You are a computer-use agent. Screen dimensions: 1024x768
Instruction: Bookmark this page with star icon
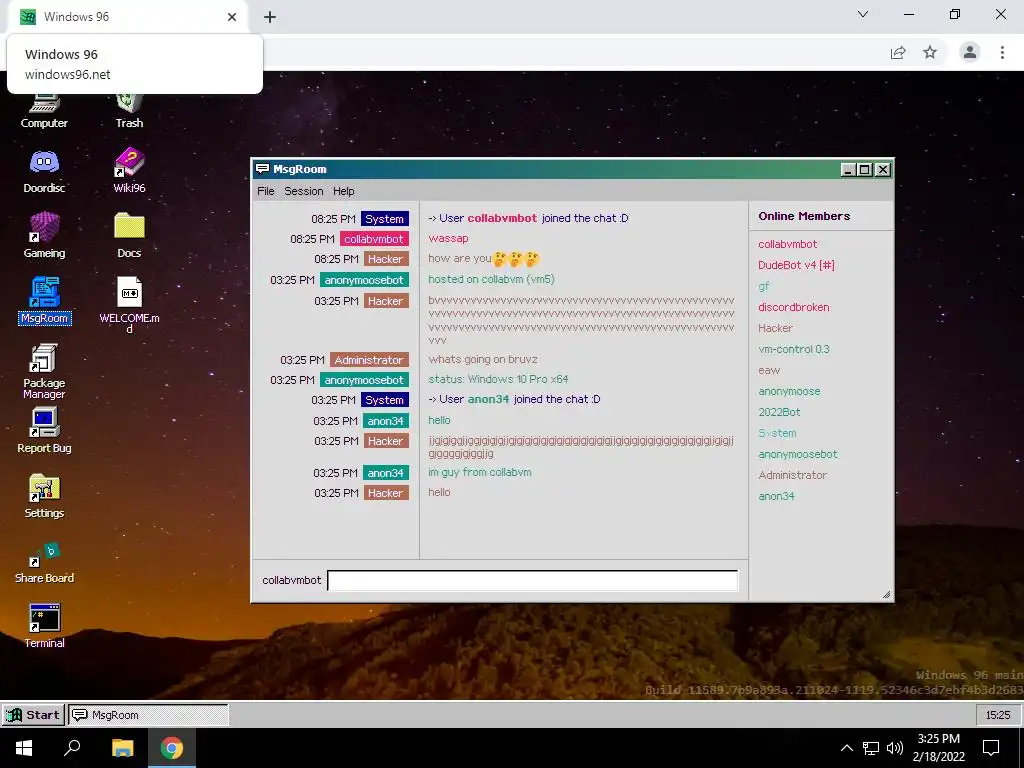pos(930,52)
